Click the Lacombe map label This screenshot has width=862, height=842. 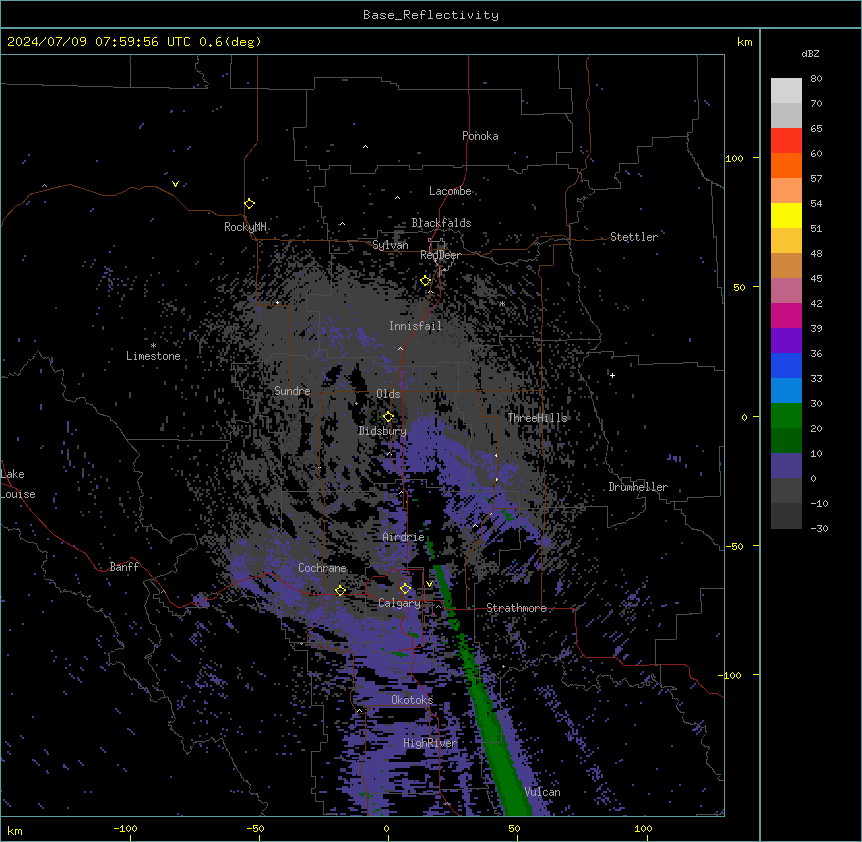tap(450, 191)
